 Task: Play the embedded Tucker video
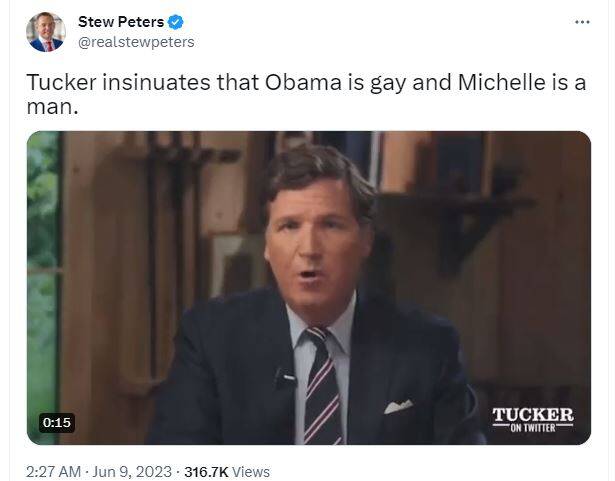coord(309,288)
